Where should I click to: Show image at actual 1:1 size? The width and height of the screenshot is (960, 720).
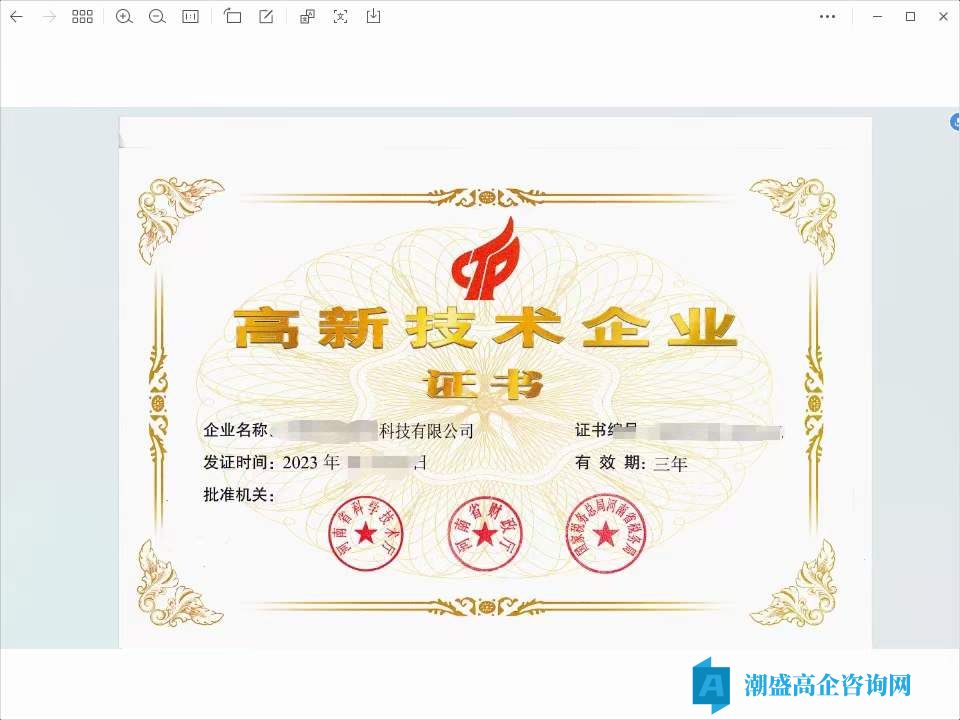(x=190, y=17)
